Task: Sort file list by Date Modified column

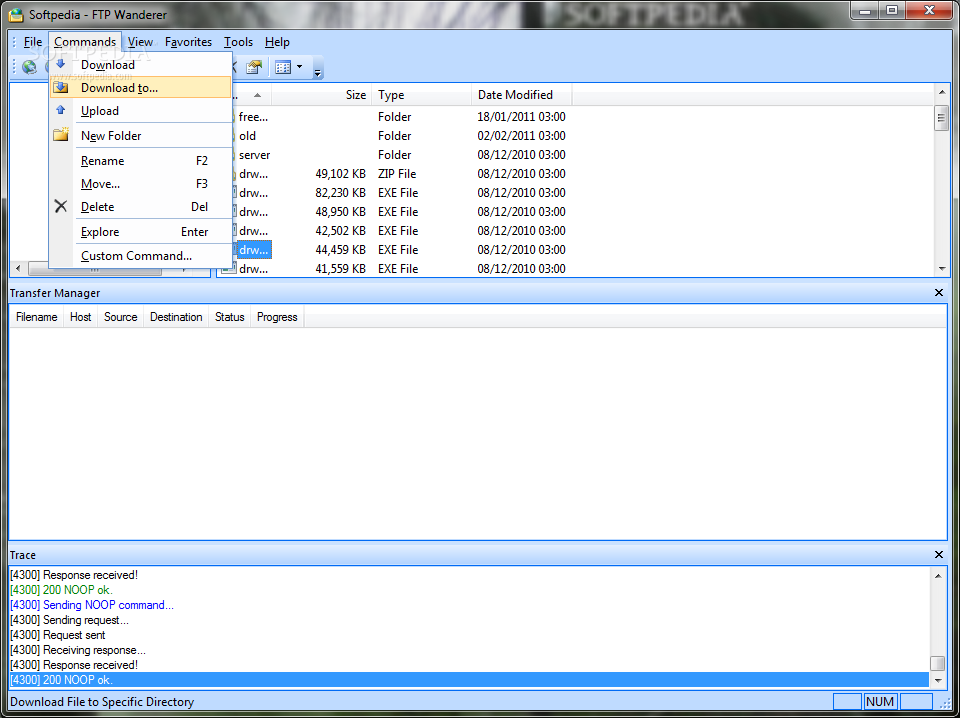Action: point(522,95)
